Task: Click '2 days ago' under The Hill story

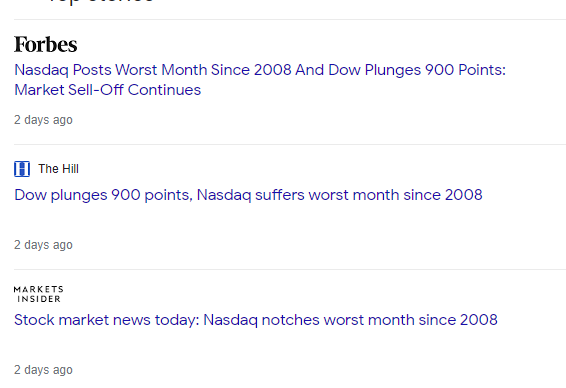Action: [x=43, y=245]
